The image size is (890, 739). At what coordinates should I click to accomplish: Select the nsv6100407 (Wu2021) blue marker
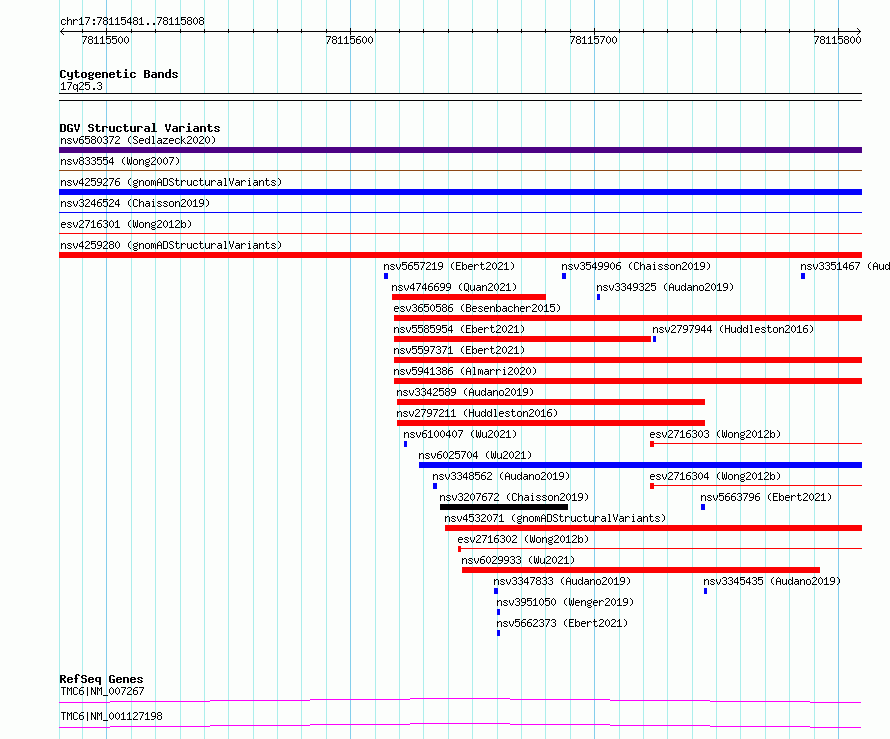tap(405, 444)
